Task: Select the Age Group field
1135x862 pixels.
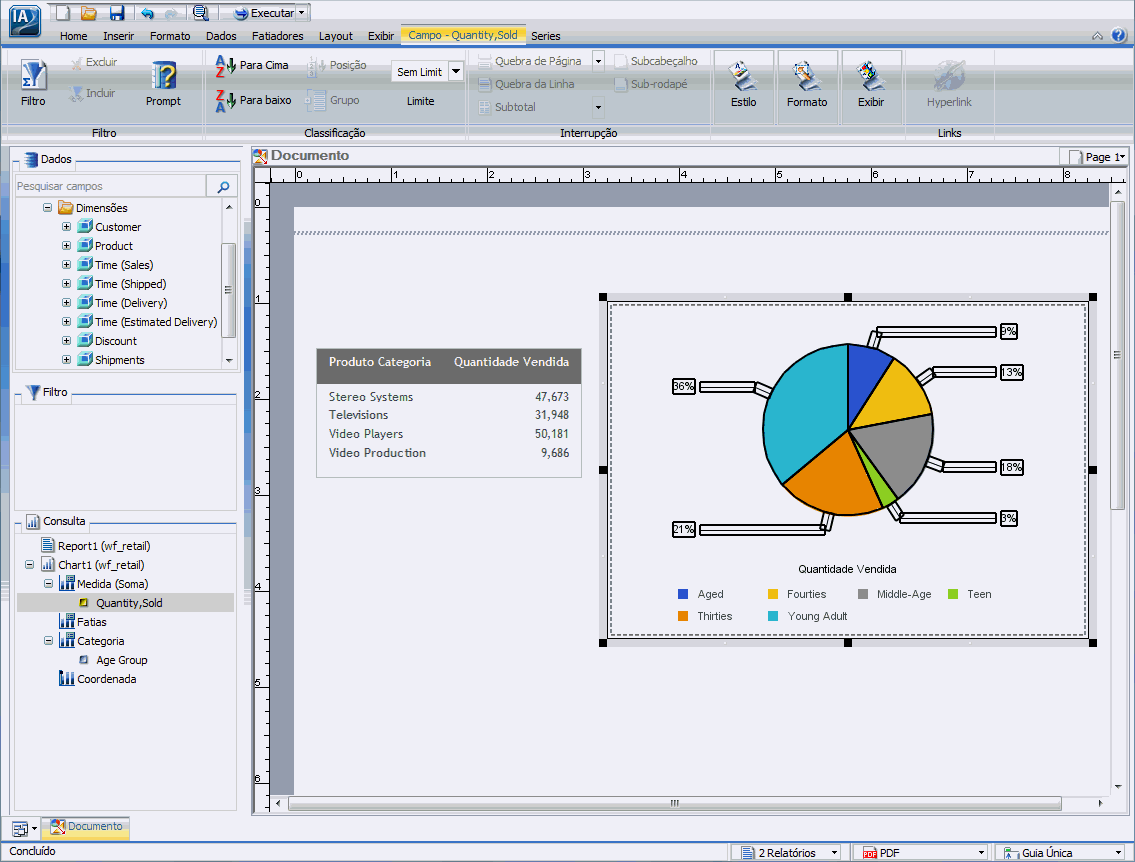Action: (x=122, y=660)
